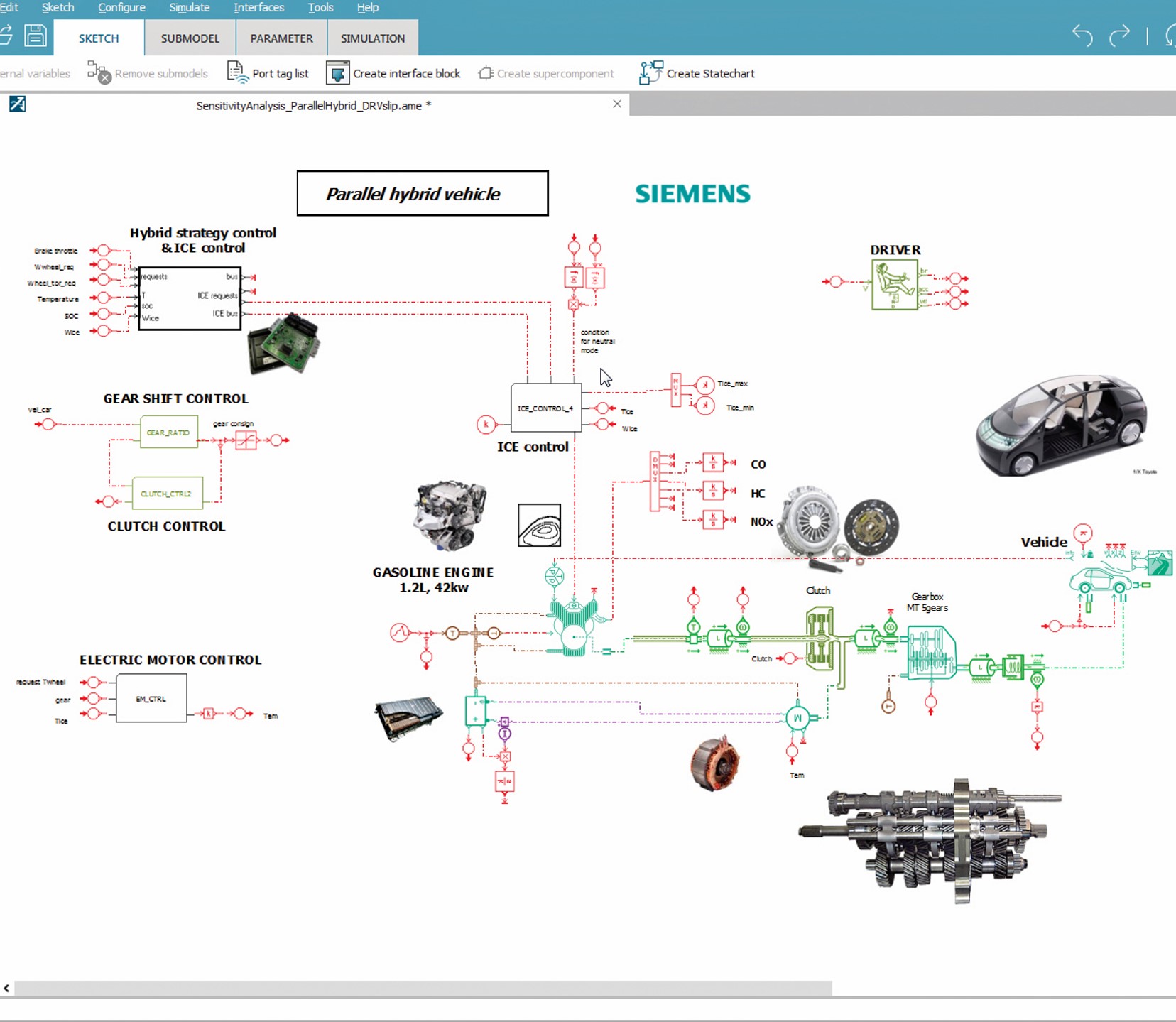Click the Undo arrow icon

[1082, 36]
